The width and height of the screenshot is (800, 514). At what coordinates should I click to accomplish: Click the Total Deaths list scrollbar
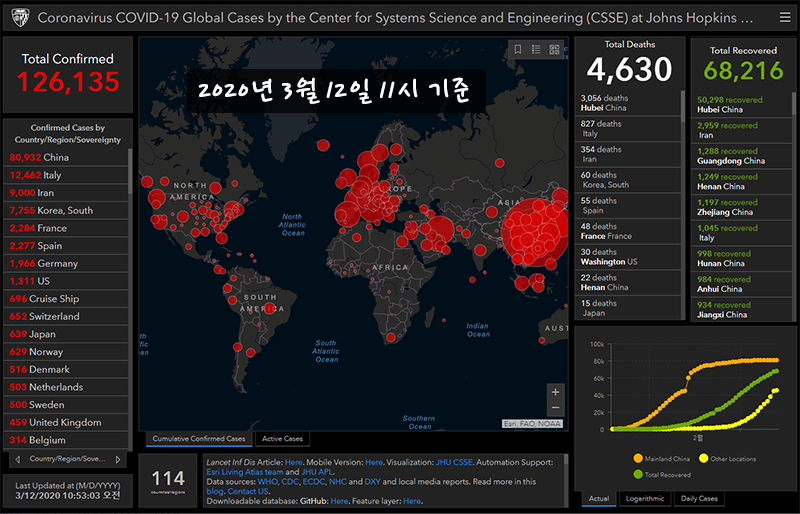tap(683, 106)
